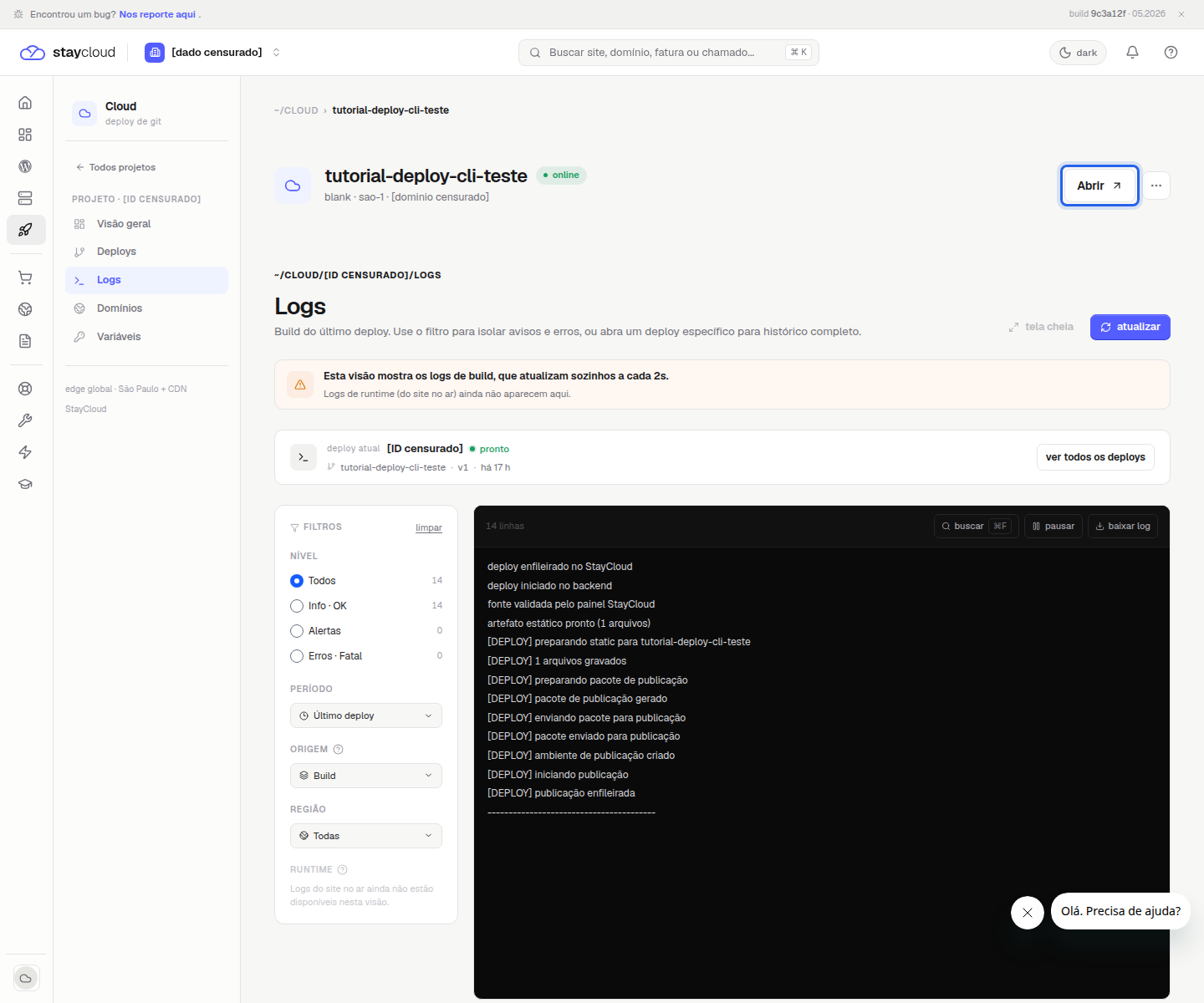Click the cloud avatar icon at bottom of rail
The height and width of the screenshot is (1003, 1204).
[26, 978]
